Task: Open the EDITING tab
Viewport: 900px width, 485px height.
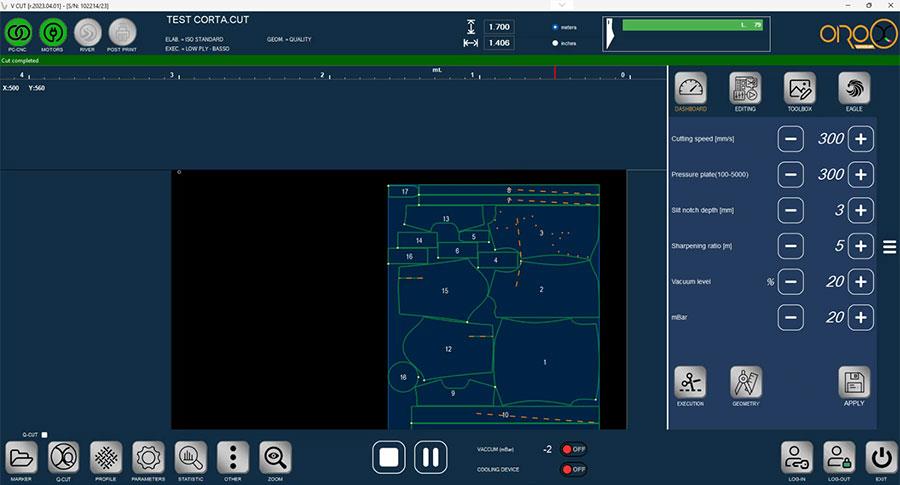Action: (x=745, y=88)
